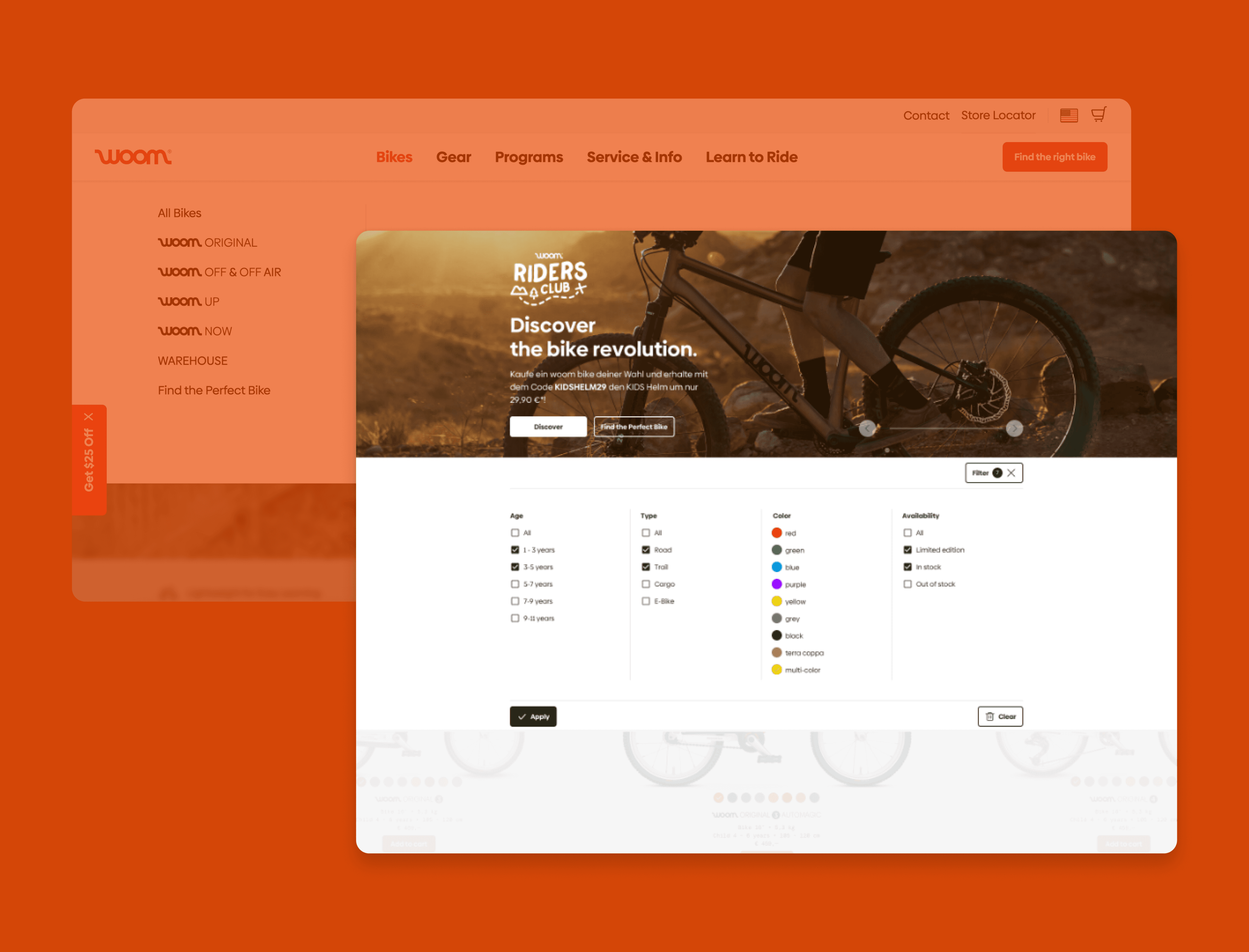Click the checkmark/Apply icon button
This screenshot has height=952, width=1249.
tap(533, 716)
